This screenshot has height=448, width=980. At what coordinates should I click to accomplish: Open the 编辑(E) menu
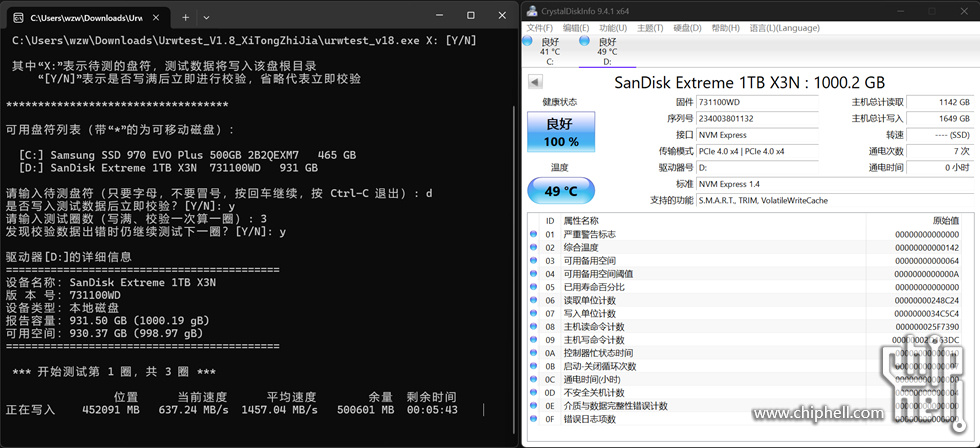click(576, 28)
